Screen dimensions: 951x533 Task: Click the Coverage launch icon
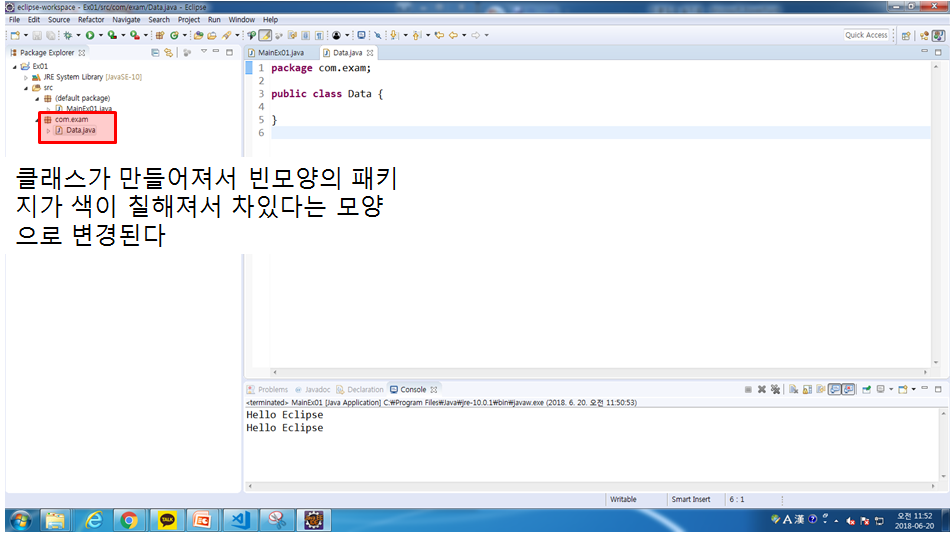[x=112, y=35]
